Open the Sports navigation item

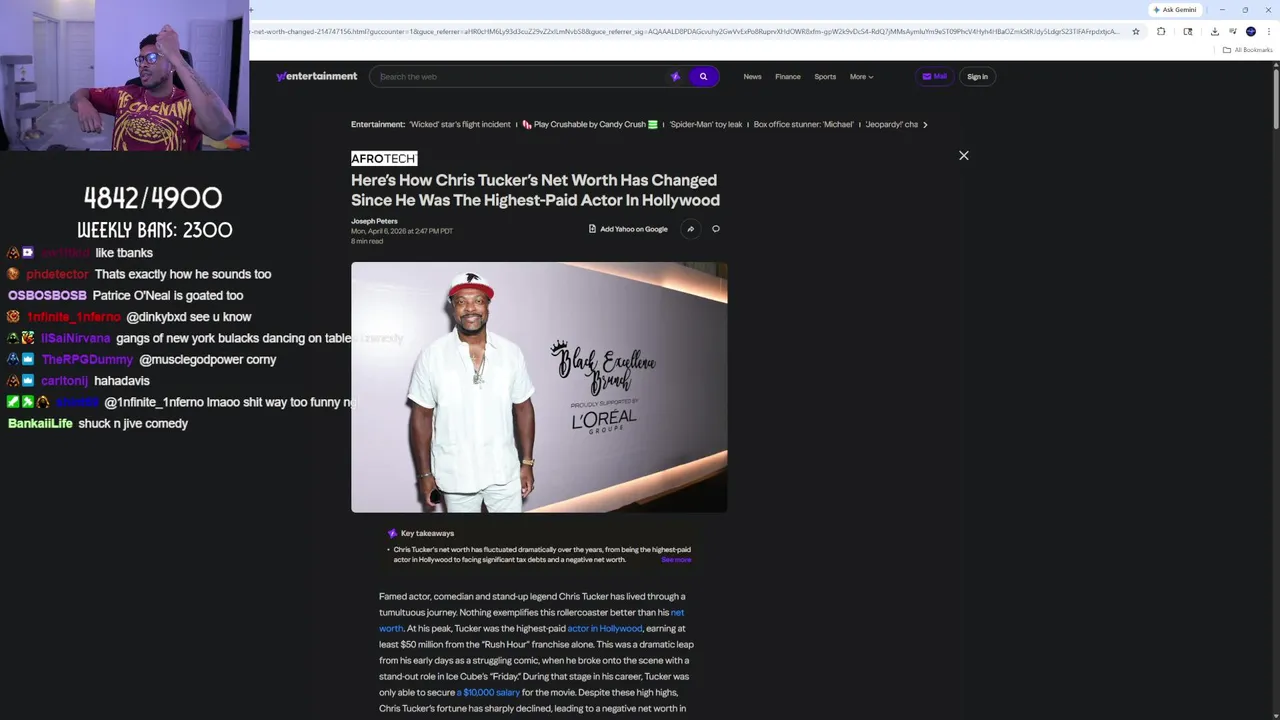tap(825, 76)
